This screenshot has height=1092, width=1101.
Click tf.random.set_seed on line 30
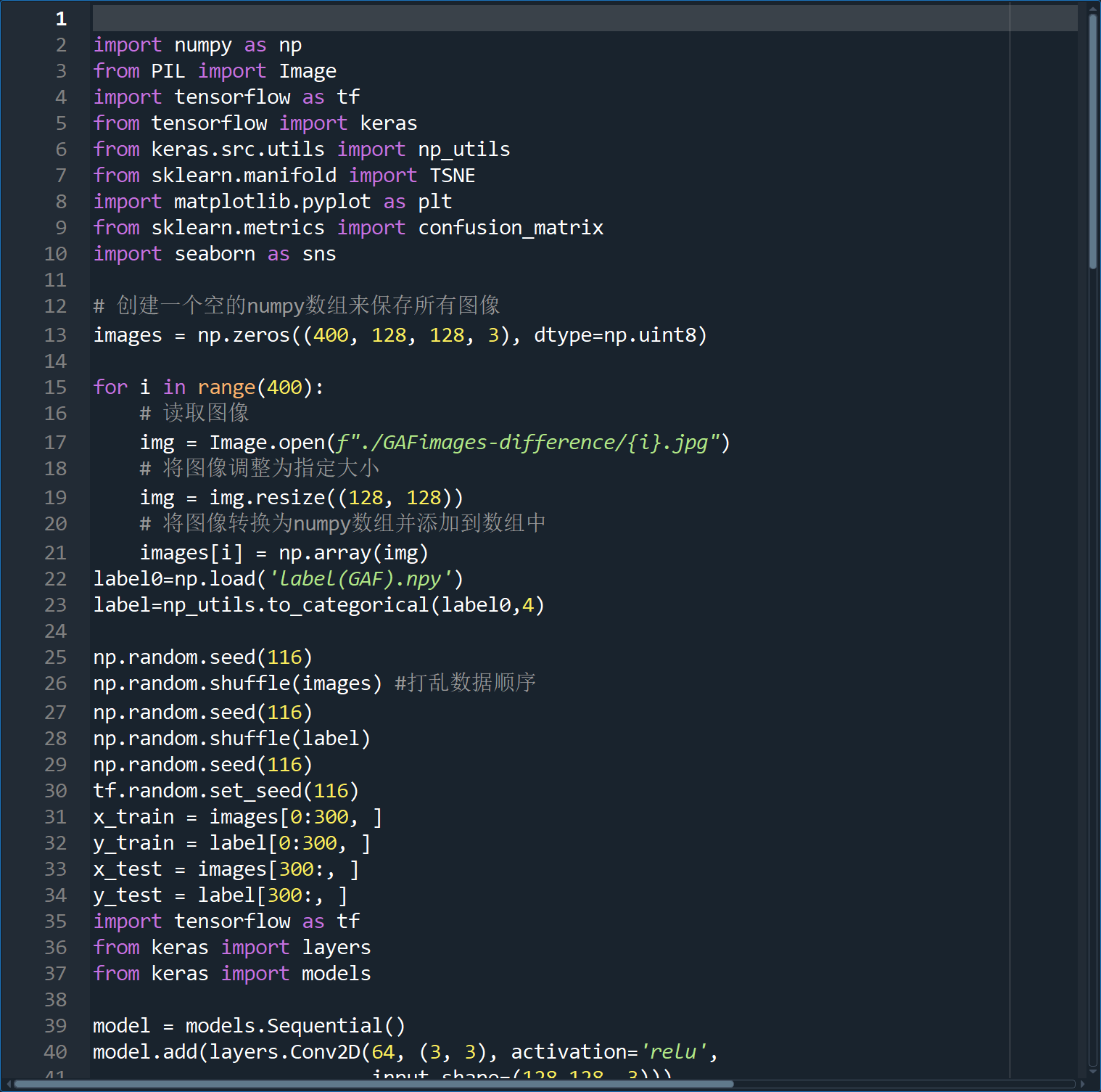point(197,791)
